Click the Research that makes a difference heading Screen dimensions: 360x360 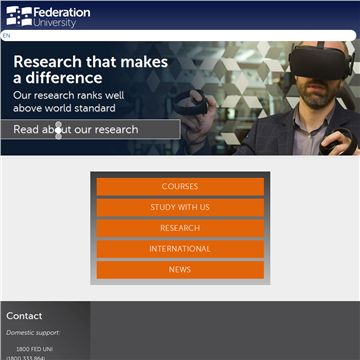click(91, 70)
